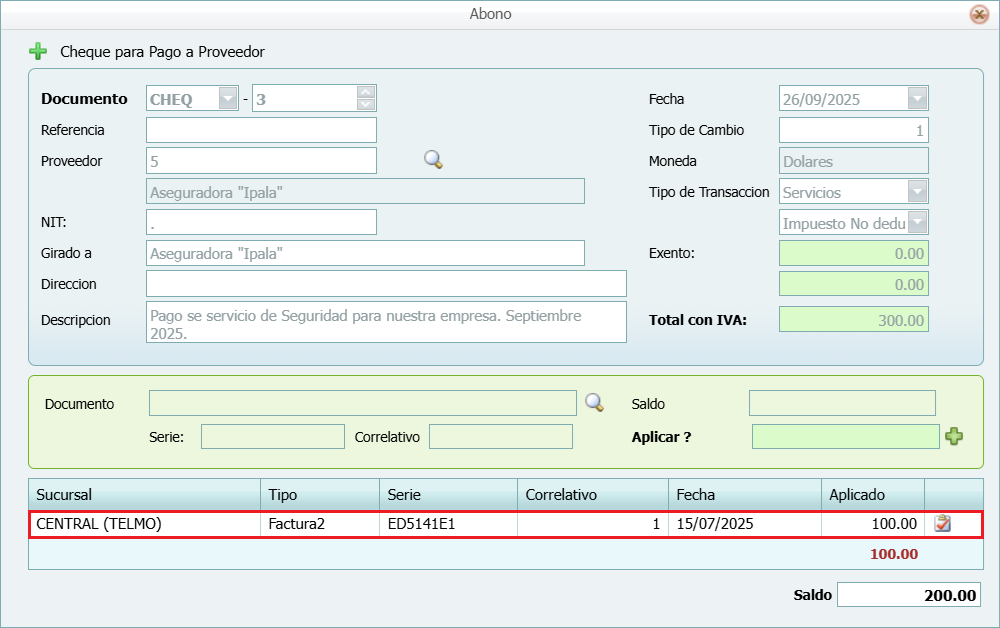The width and height of the screenshot is (1000, 628).
Task: Click the Referencia input field
Action: click(x=261, y=130)
